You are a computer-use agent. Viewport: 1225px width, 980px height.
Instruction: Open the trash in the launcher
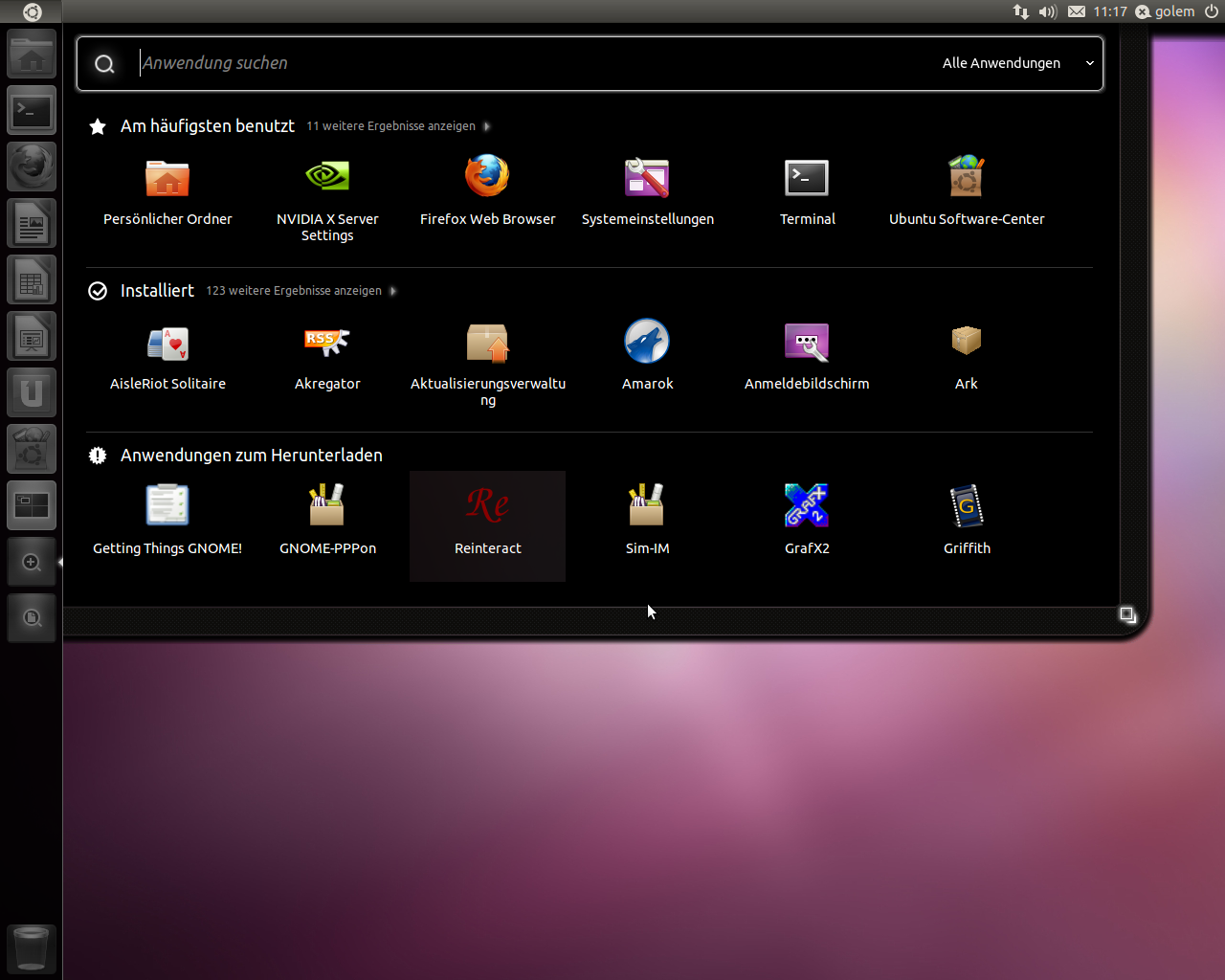[32, 948]
